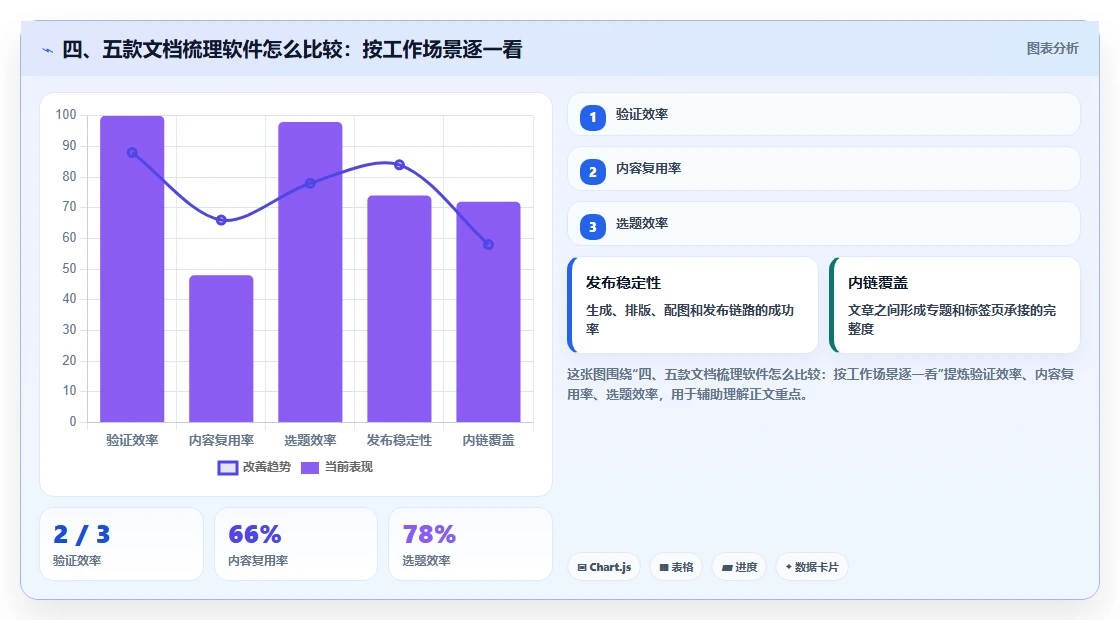Click the 验证效率 x-axis label
Image resolution: width=1120 pixels, height=620 pixels.
pyautogui.click(x=132, y=441)
